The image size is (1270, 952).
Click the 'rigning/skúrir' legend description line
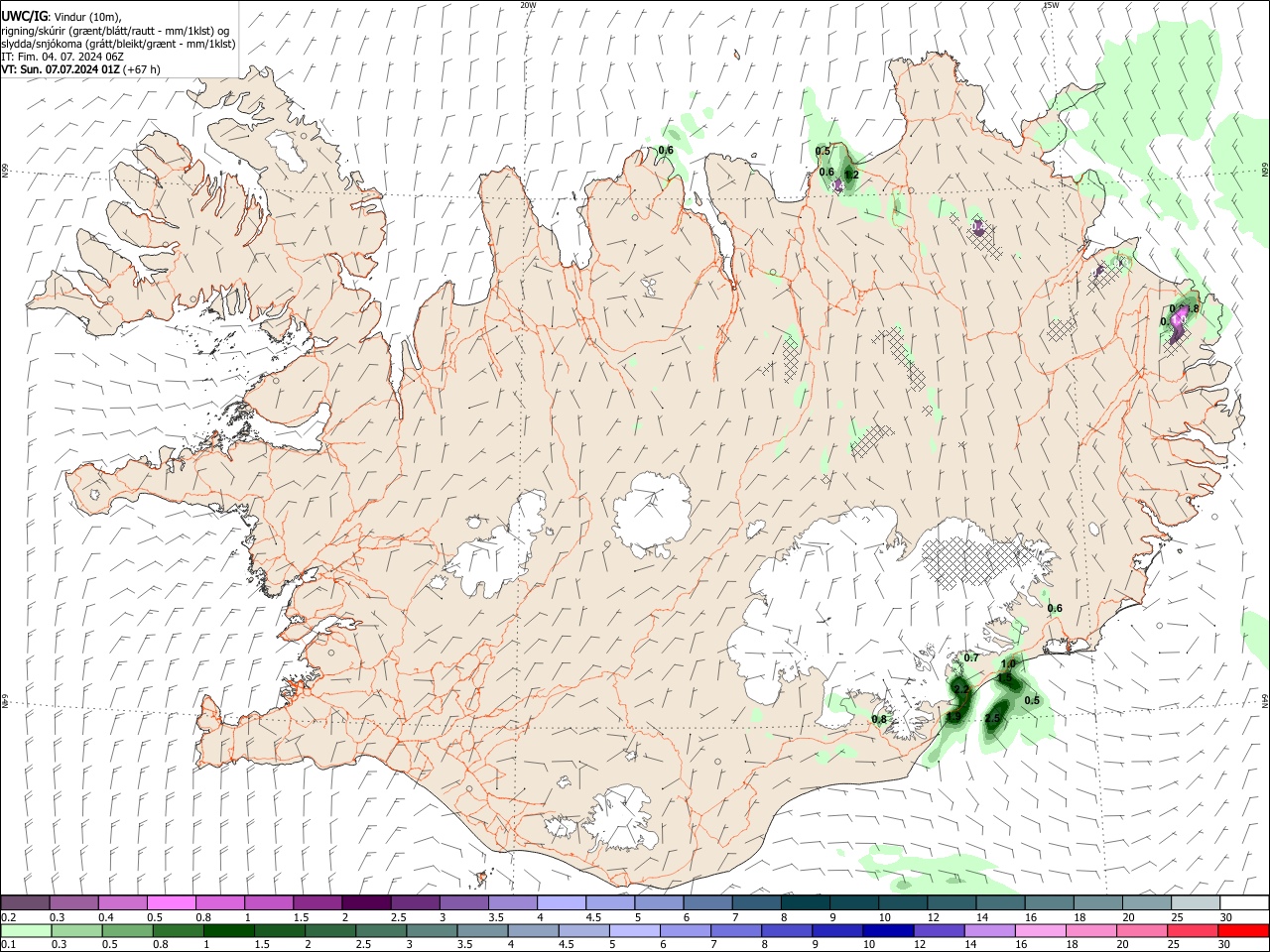115,31
